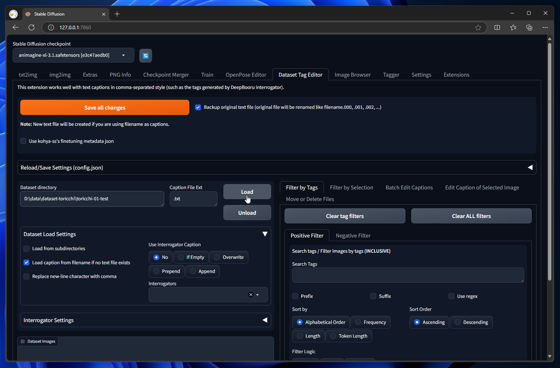
Task: Open browser profile avatar
Action: [14, 14]
